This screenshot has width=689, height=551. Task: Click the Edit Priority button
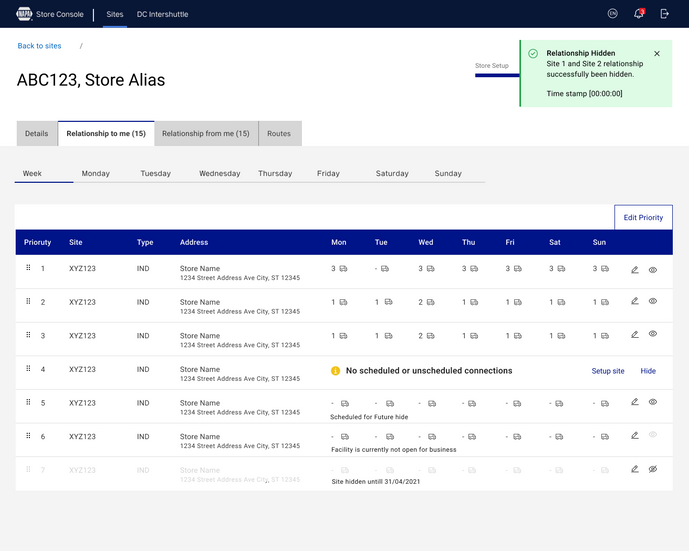click(643, 218)
